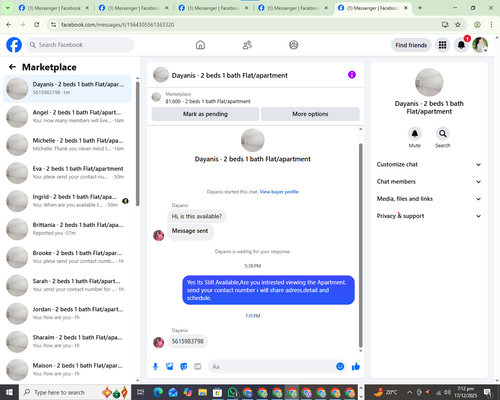500x400 pixels.
Task: Open WhatsApp from taskbar
Action: point(232,392)
